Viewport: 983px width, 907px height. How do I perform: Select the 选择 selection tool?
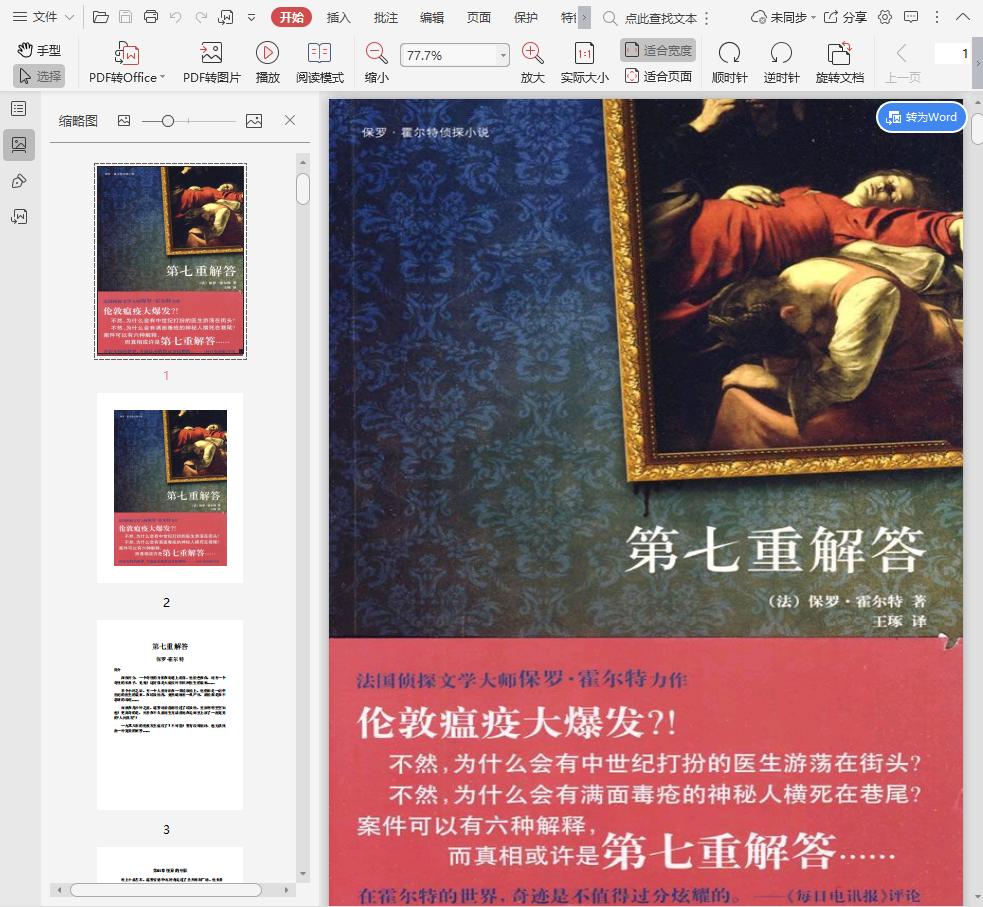coord(39,76)
